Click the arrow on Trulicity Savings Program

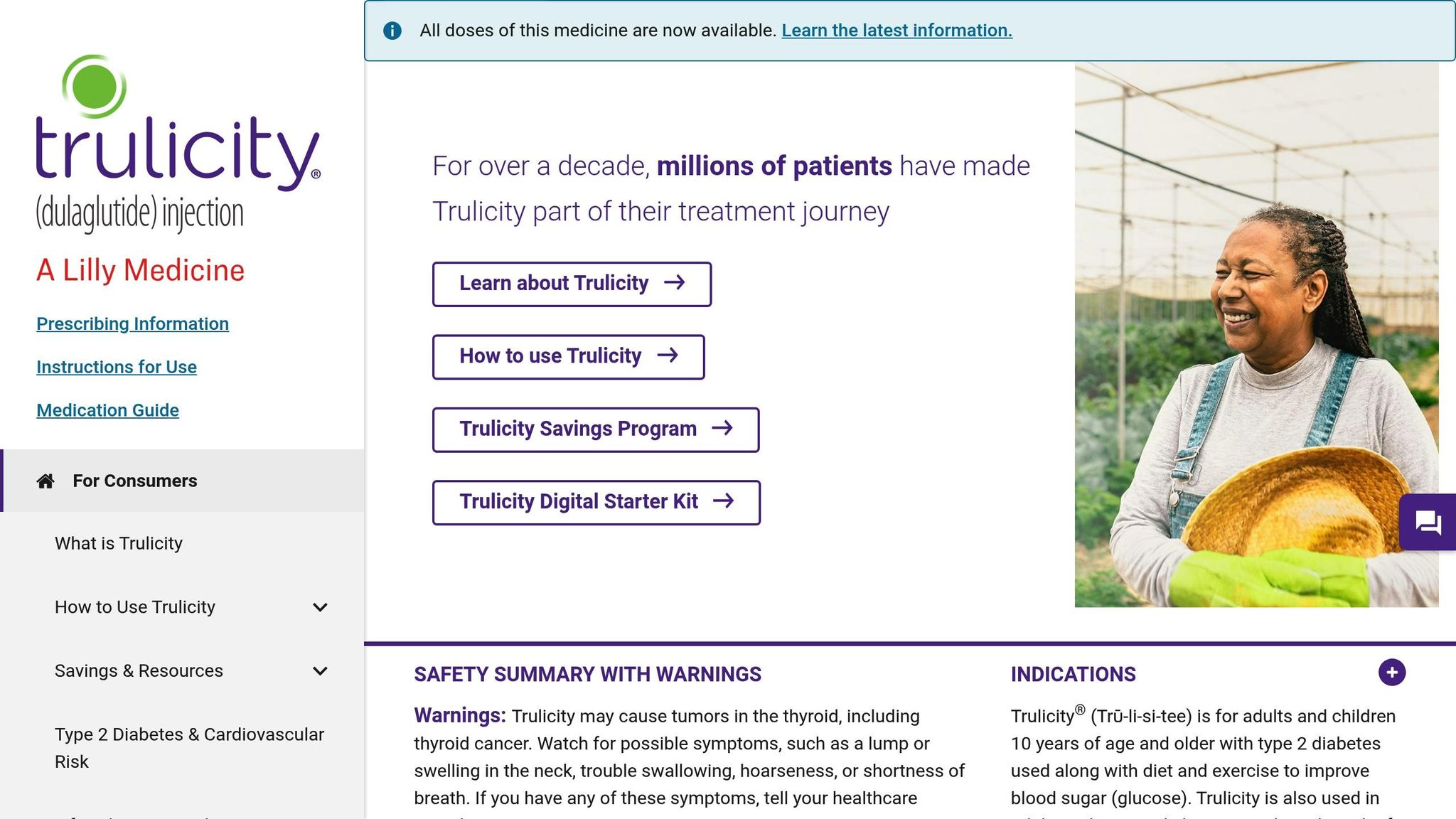pos(724,429)
